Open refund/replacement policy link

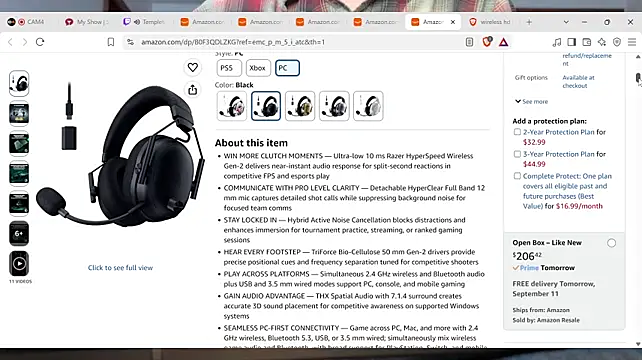pos(587,59)
